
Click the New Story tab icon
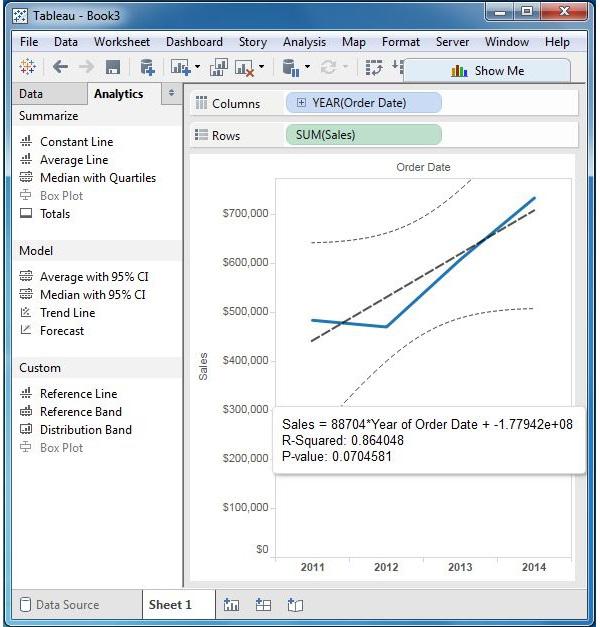click(x=295, y=604)
